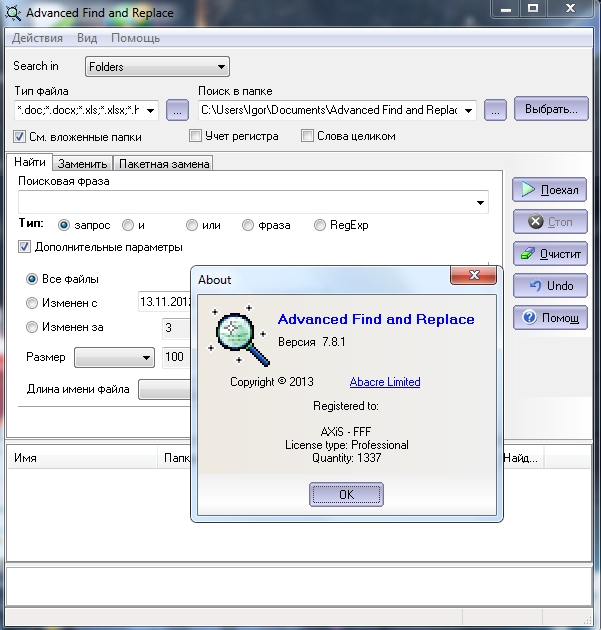Click the Размер value field with 100
The height and width of the screenshot is (630, 601).
tap(176, 357)
